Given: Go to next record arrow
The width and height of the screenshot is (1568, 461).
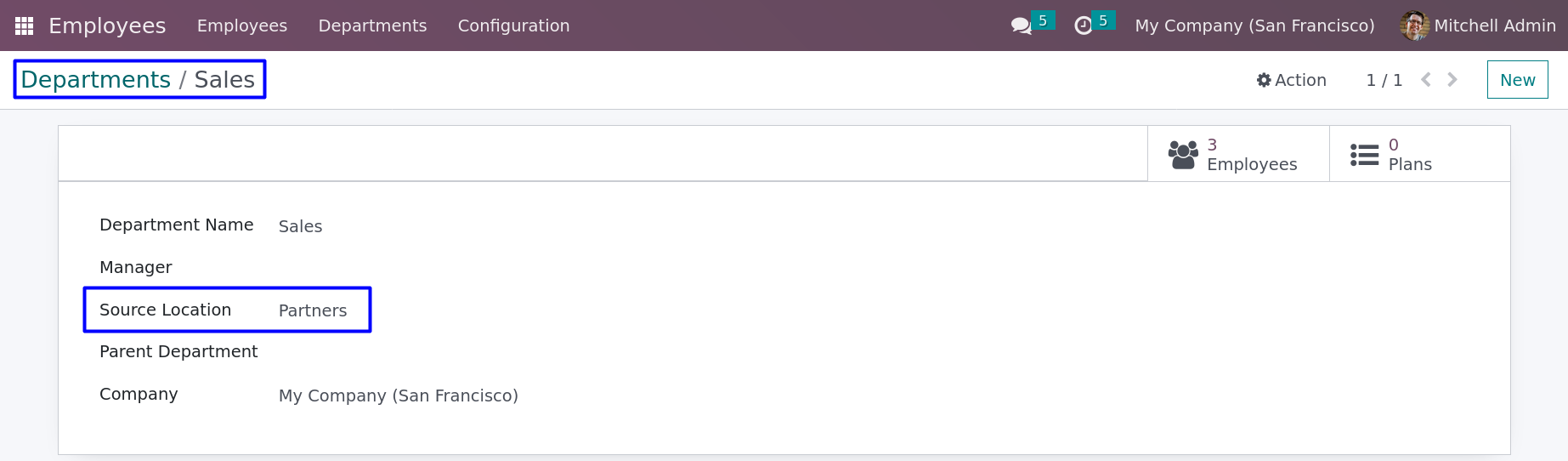Looking at the screenshot, I should [x=1452, y=80].
